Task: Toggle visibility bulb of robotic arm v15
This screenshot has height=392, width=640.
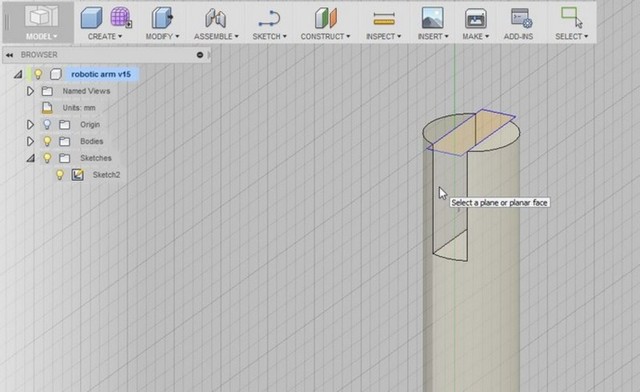Action: click(x=38, y=74)
